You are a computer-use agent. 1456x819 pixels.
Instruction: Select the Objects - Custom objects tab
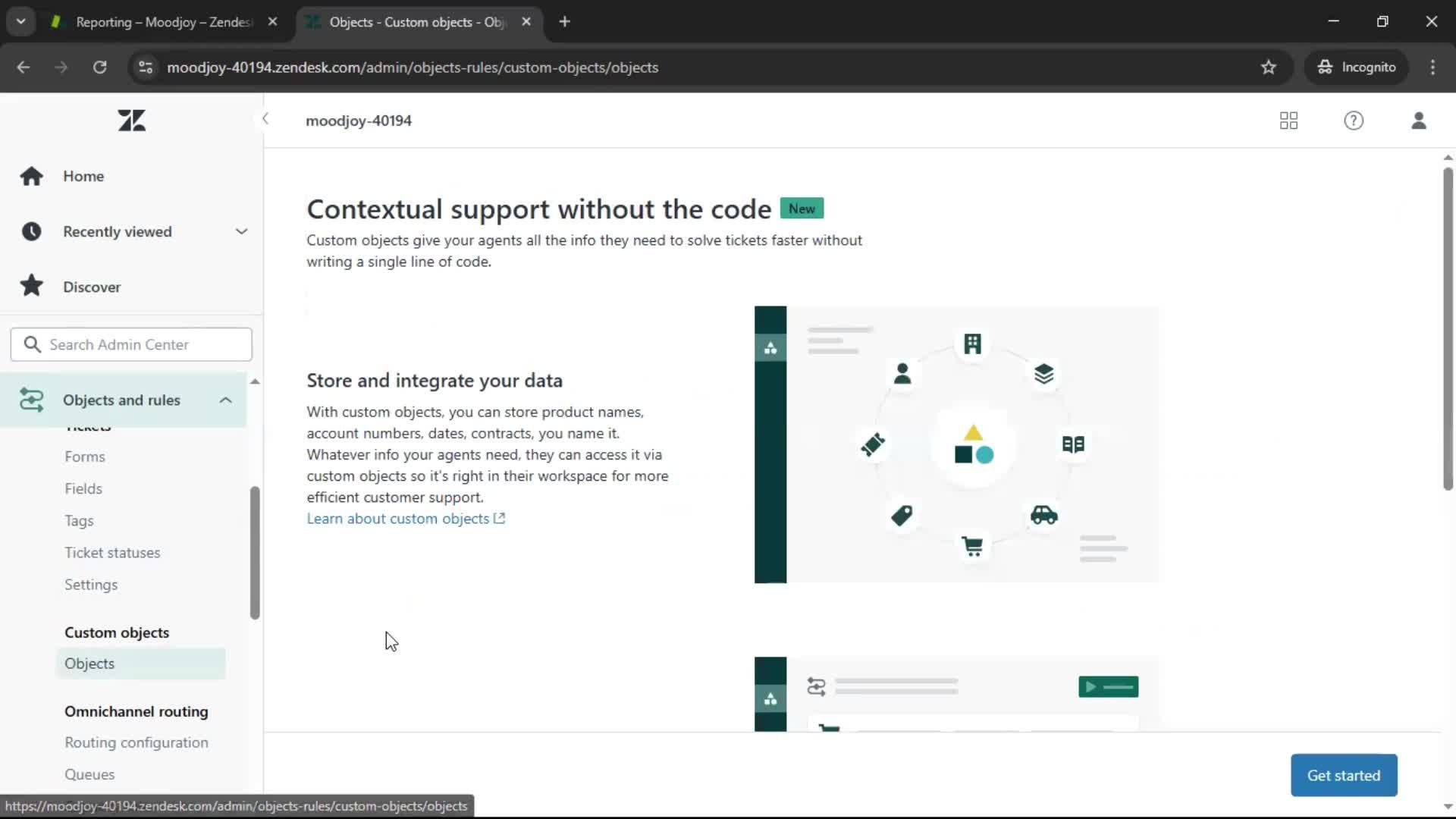click(417, 22)
